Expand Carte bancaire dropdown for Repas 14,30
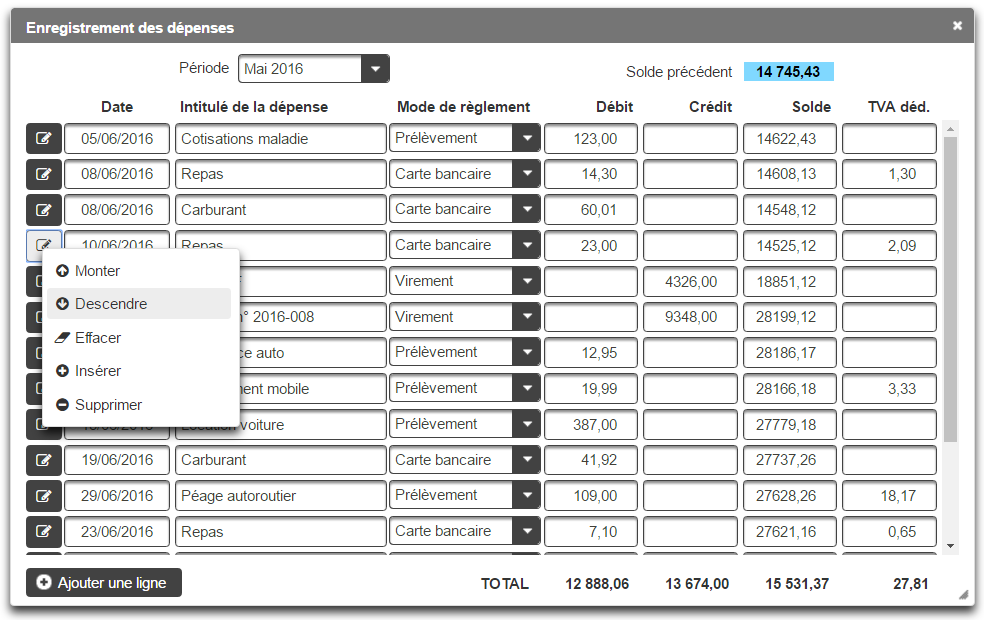984x620 pixels. (x=527, y=174)
